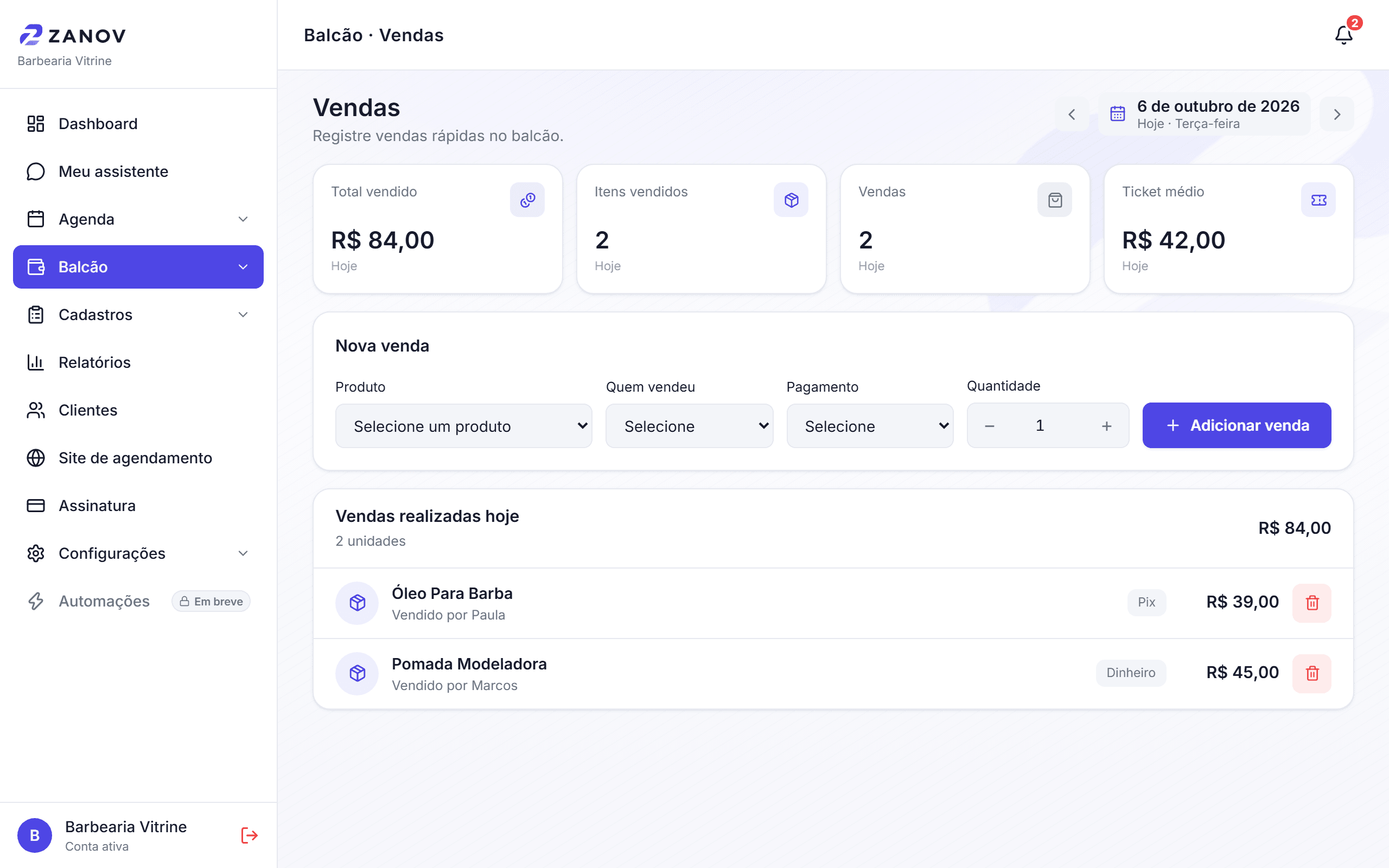The image size is (1389, 868).
Task: Expand the Agenda menu chevron
Action: pos(243,219)
